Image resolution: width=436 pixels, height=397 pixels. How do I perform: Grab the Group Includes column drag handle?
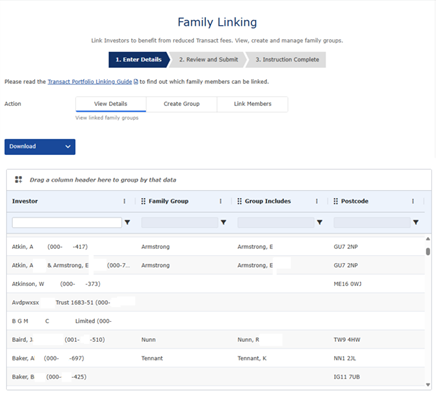[x=239, y=201]
